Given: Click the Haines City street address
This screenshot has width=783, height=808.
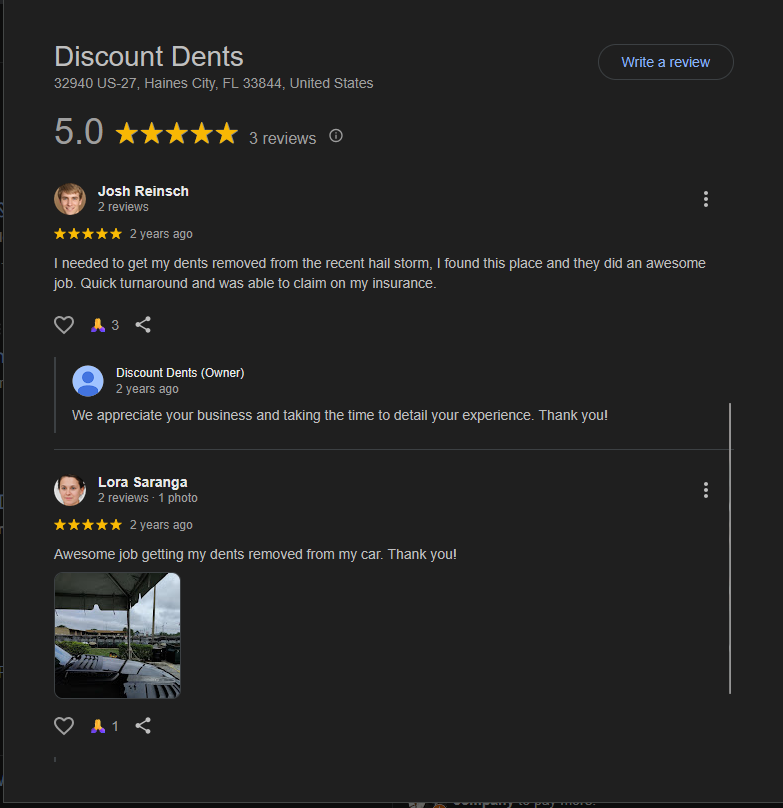Looking at the screenshot, I should click(x=213, y=83).
